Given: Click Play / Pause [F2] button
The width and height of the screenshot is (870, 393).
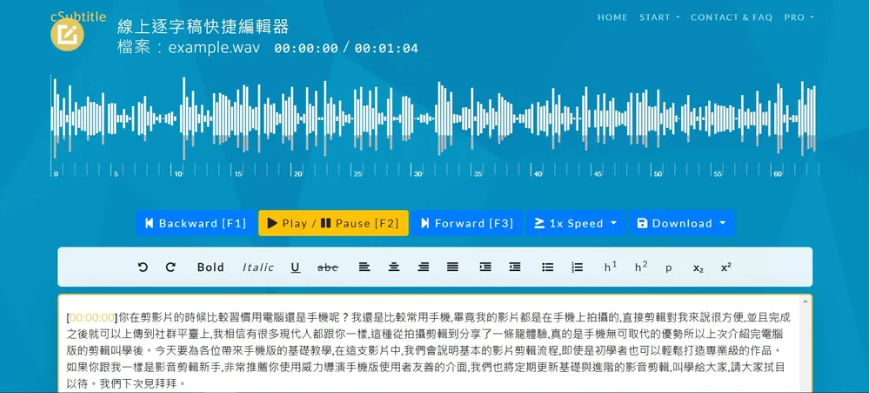Looking at the screenshot, I should coord(333,223).
